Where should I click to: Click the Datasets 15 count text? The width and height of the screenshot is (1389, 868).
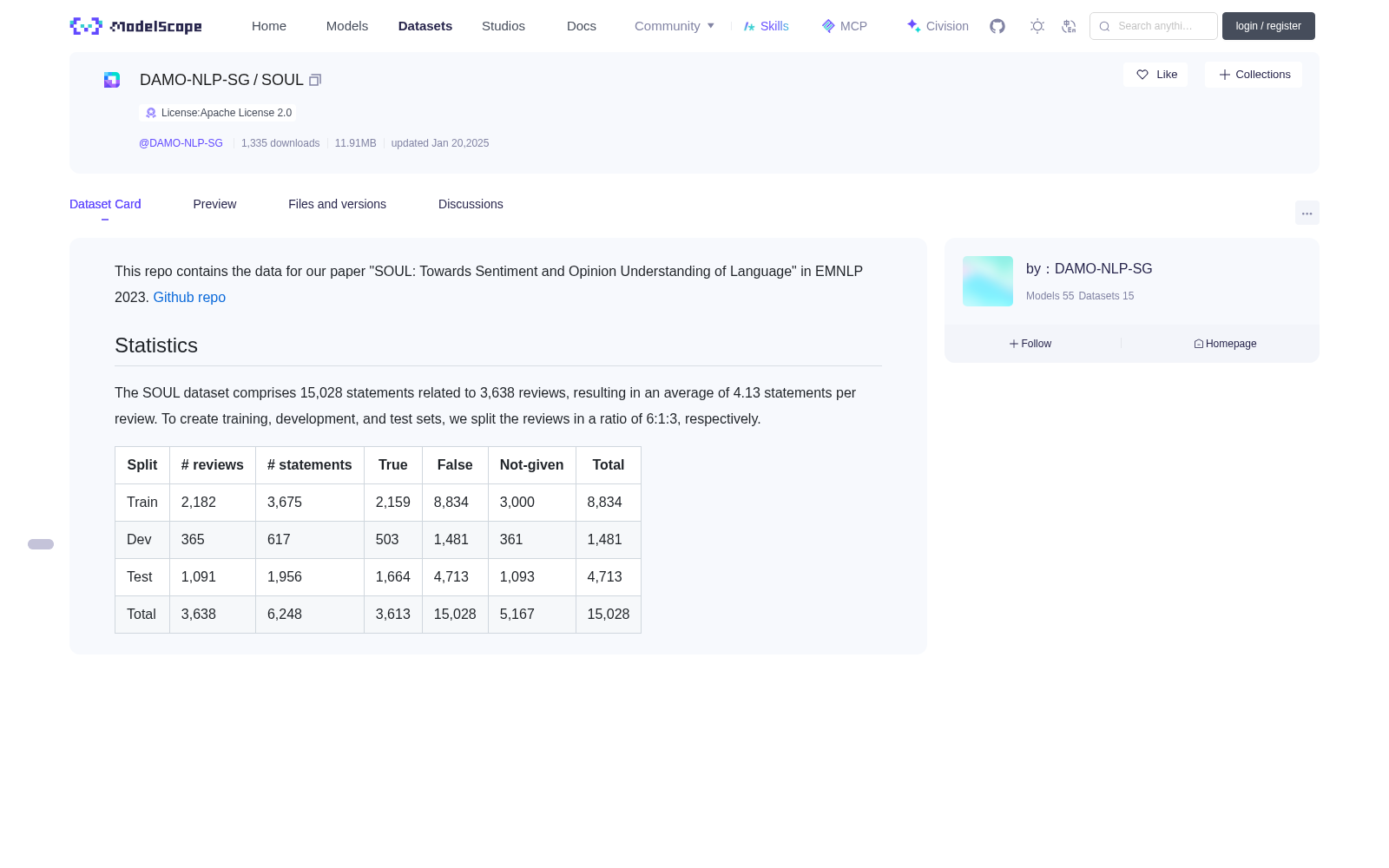(x=1106, y=296)
